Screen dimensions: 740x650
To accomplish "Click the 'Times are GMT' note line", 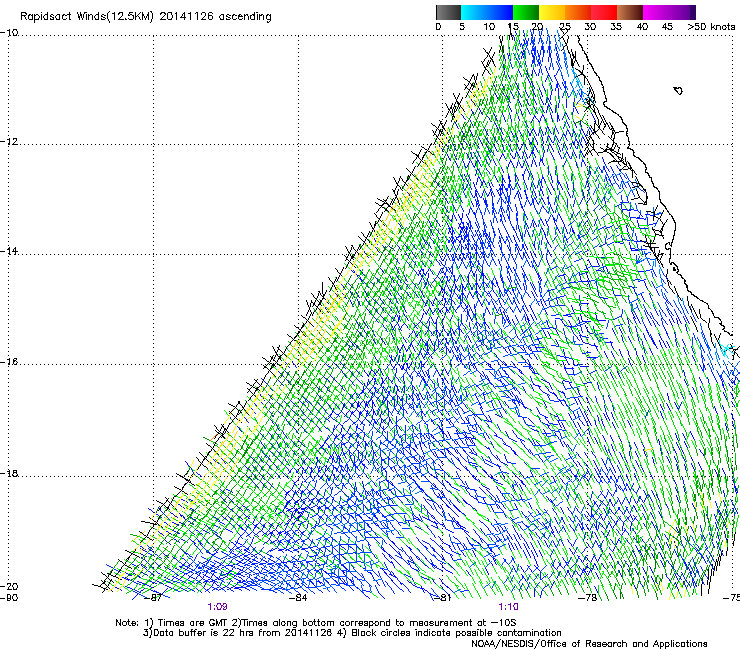I will tap(316, 623).
